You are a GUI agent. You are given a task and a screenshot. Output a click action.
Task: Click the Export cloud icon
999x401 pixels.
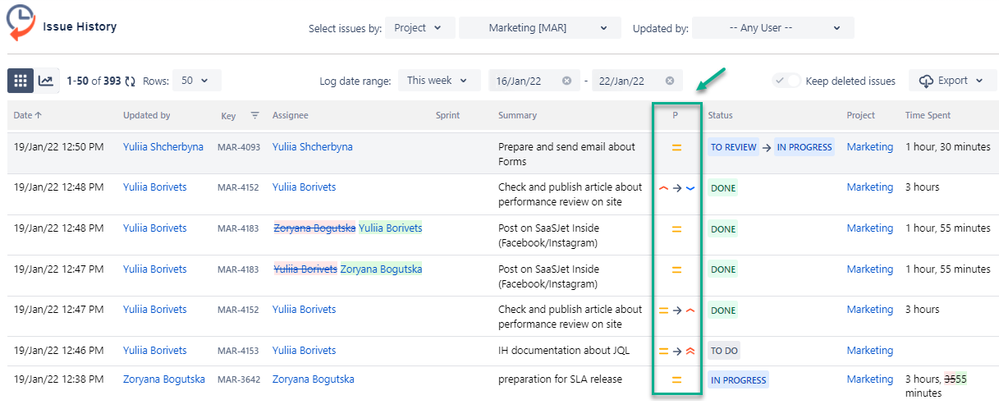coord(926,81)
